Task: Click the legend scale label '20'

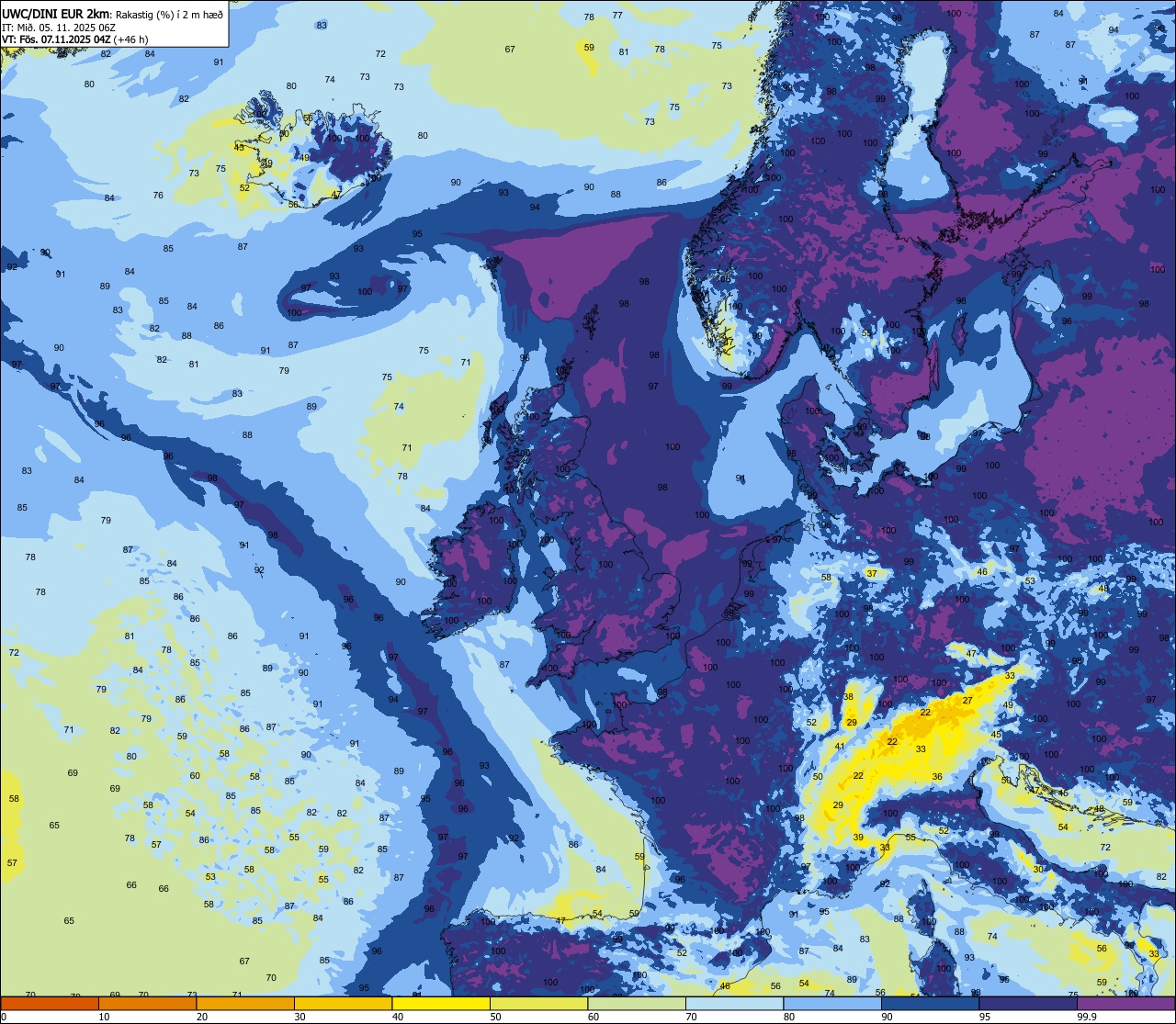Action: point(202,1017)
